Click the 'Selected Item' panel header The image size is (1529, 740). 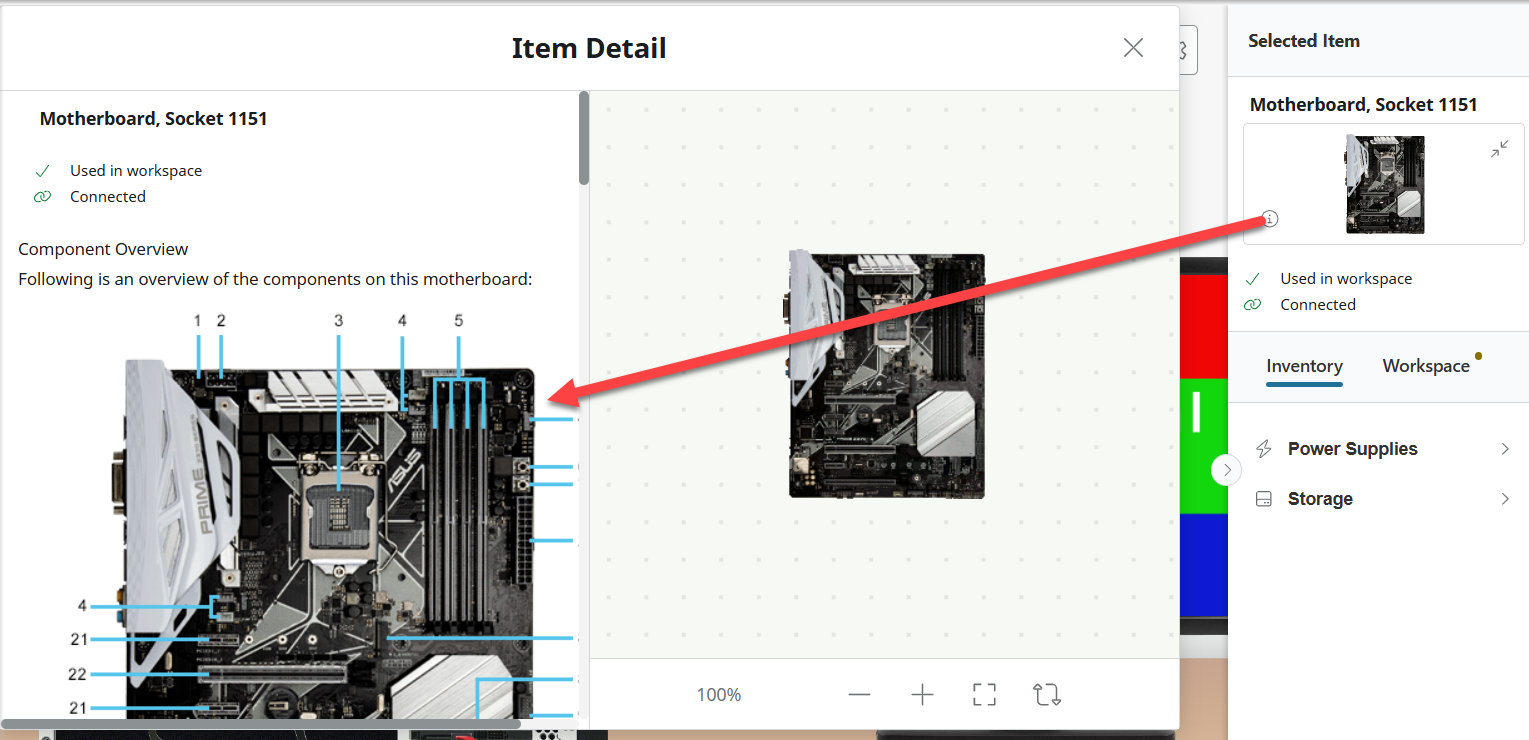(x=1304, y=41)
